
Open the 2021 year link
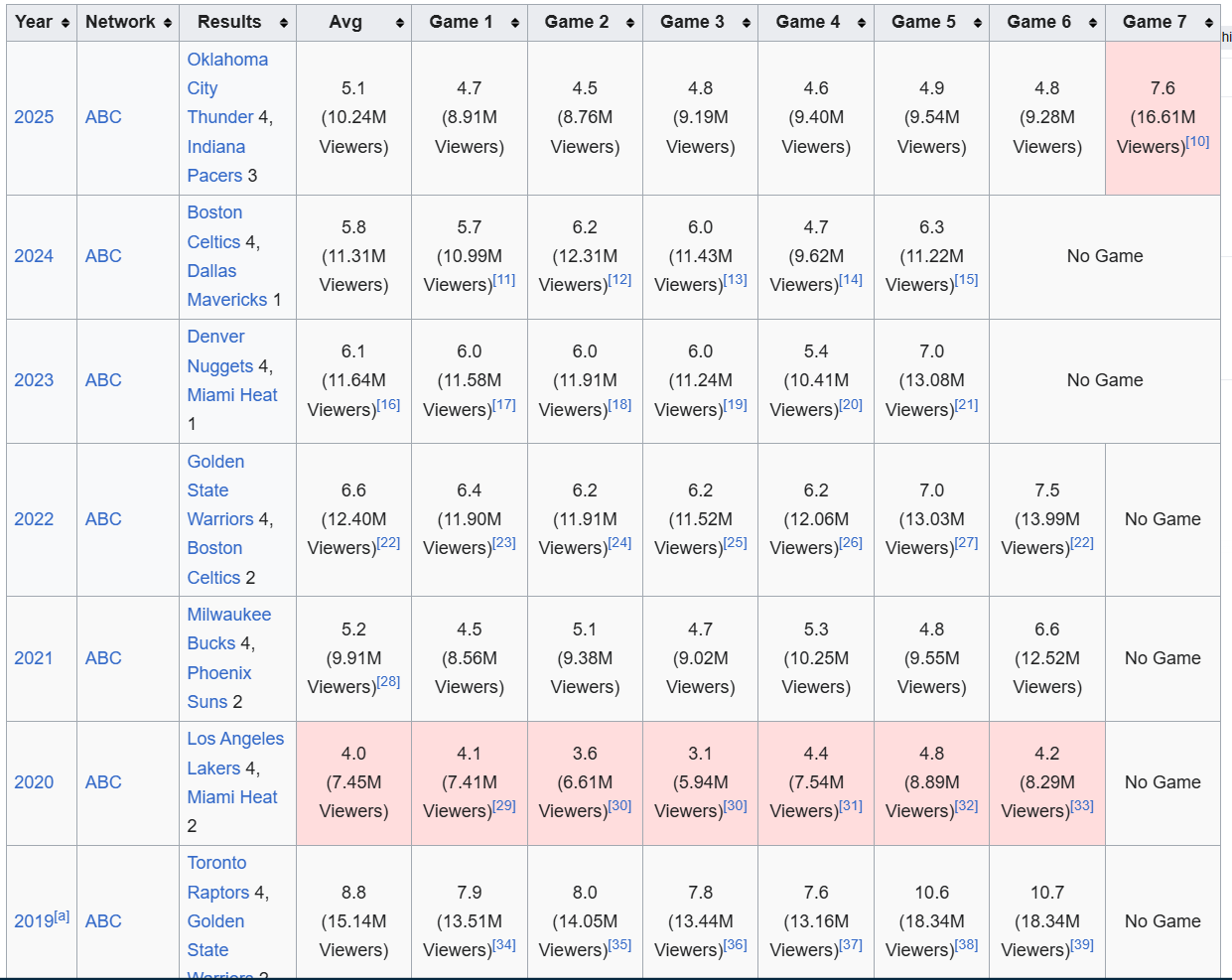pyautogui.click(x=34, y=658)
